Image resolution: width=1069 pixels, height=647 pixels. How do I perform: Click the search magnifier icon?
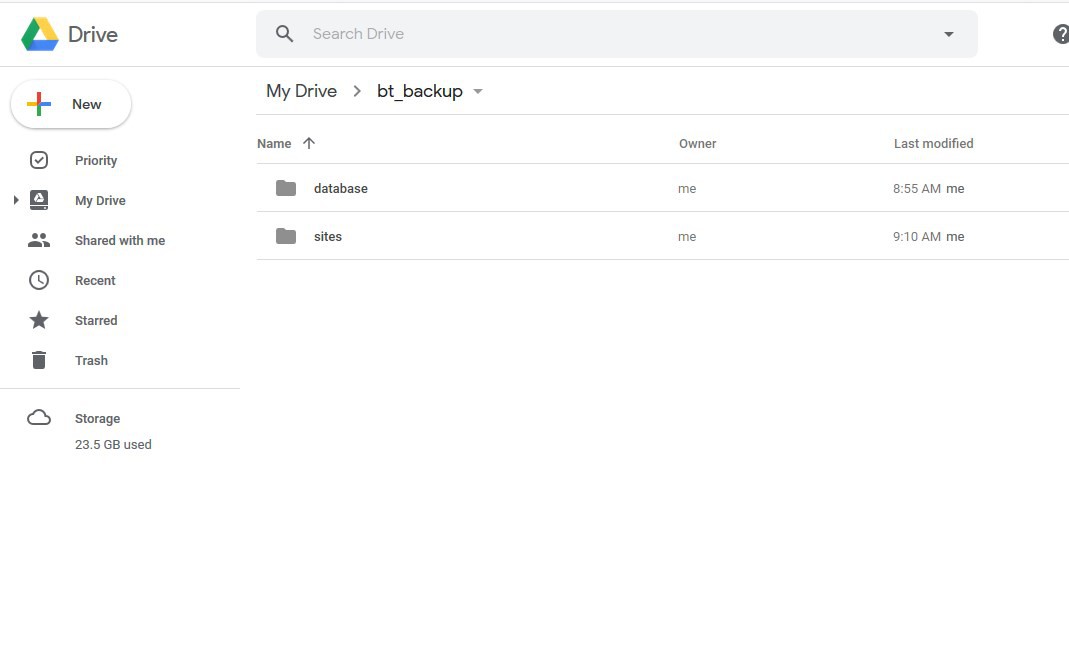click(x=285, y=34)
